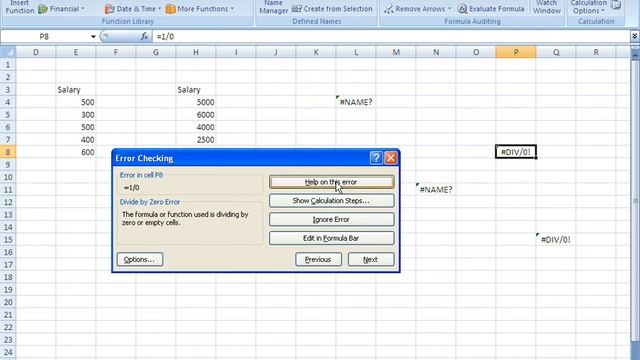This screenshot has height=360, width=640.
Task: Select column E header
Action: 76,52
